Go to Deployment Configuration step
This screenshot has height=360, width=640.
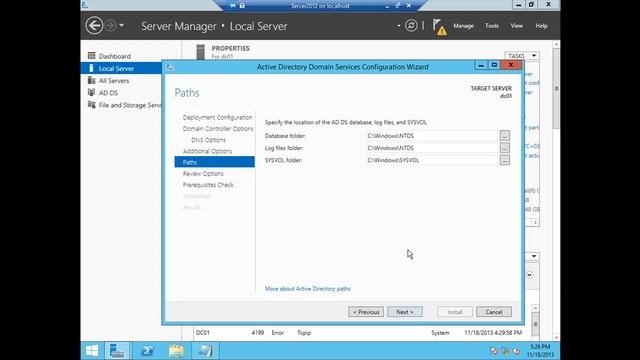pos(217,118)
